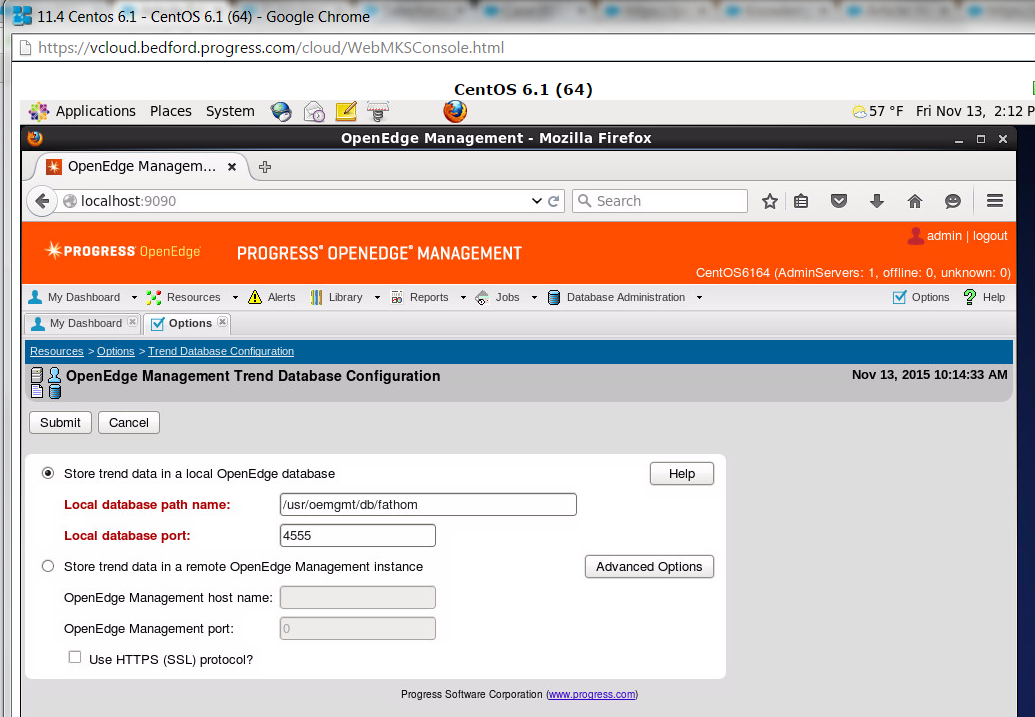Click the admin username text
The height and width of the screenshot is (717, 1035).
point(944,236)
